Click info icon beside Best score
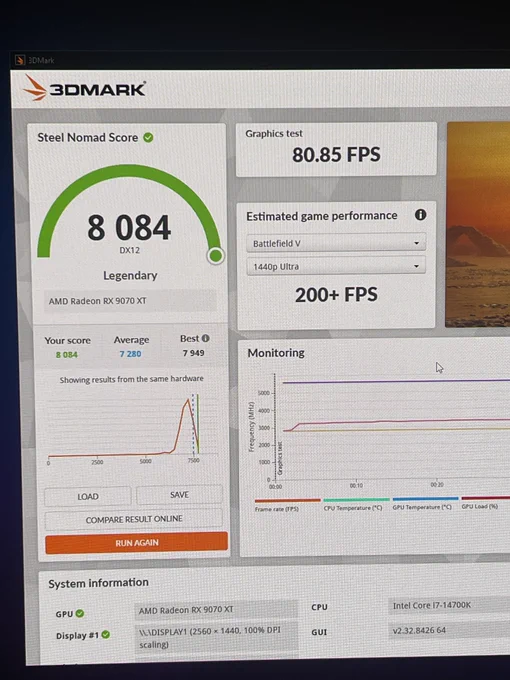 [x=206, y=338]
